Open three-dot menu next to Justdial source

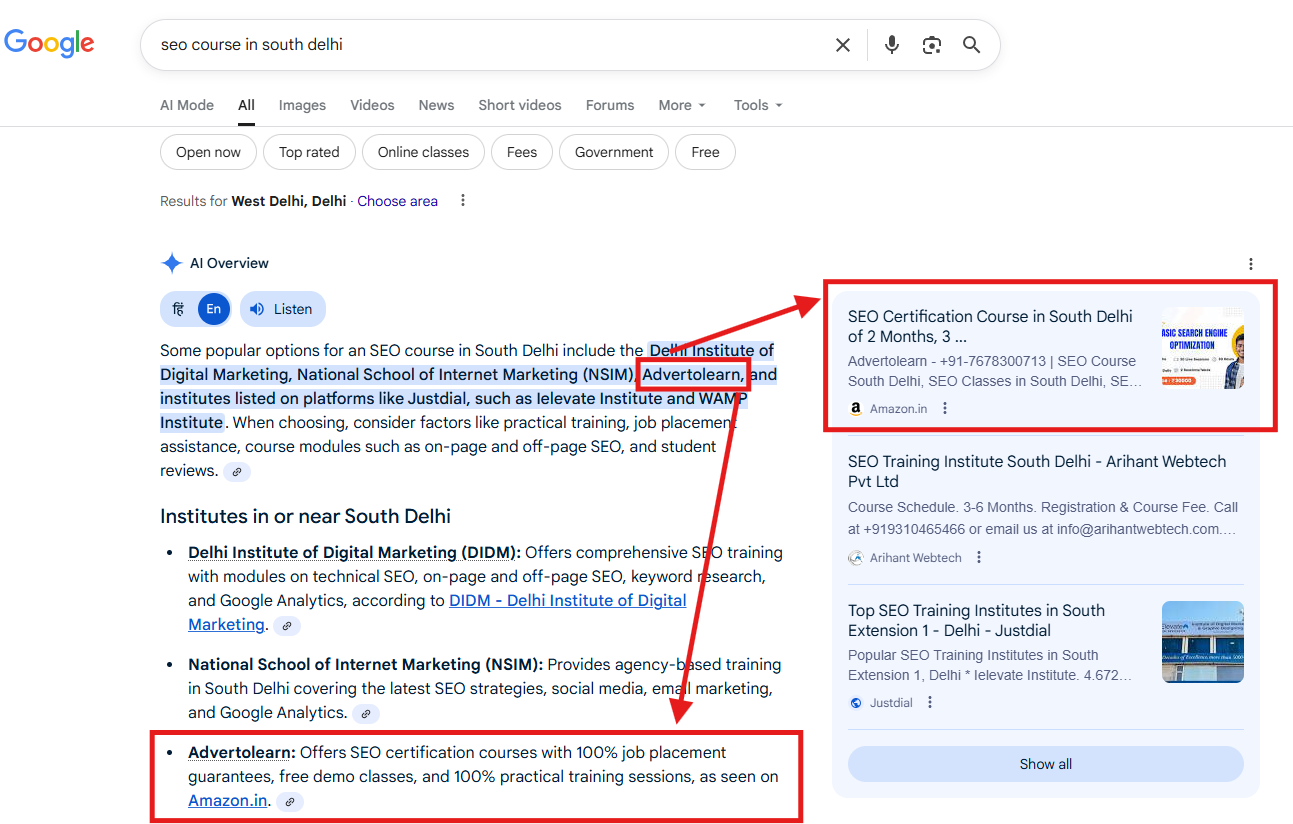[x=930, y=703]
